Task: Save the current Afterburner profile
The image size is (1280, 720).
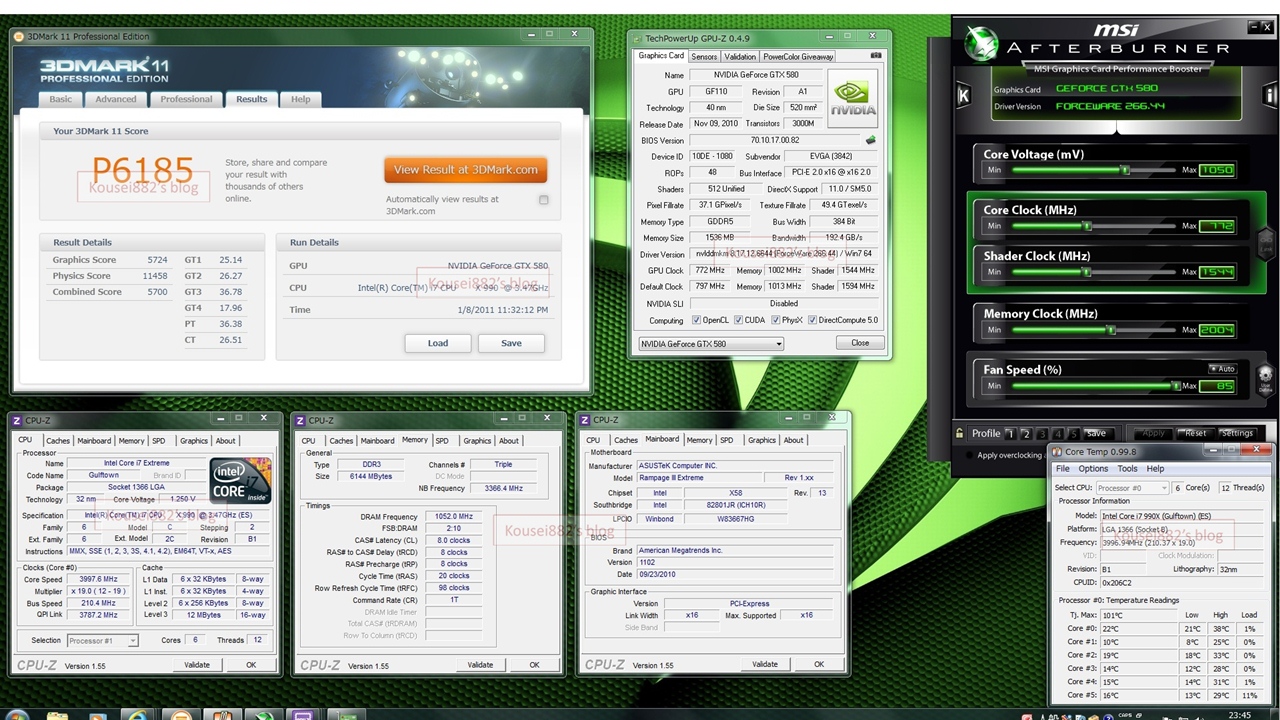Action: [x=1096, y=433]
